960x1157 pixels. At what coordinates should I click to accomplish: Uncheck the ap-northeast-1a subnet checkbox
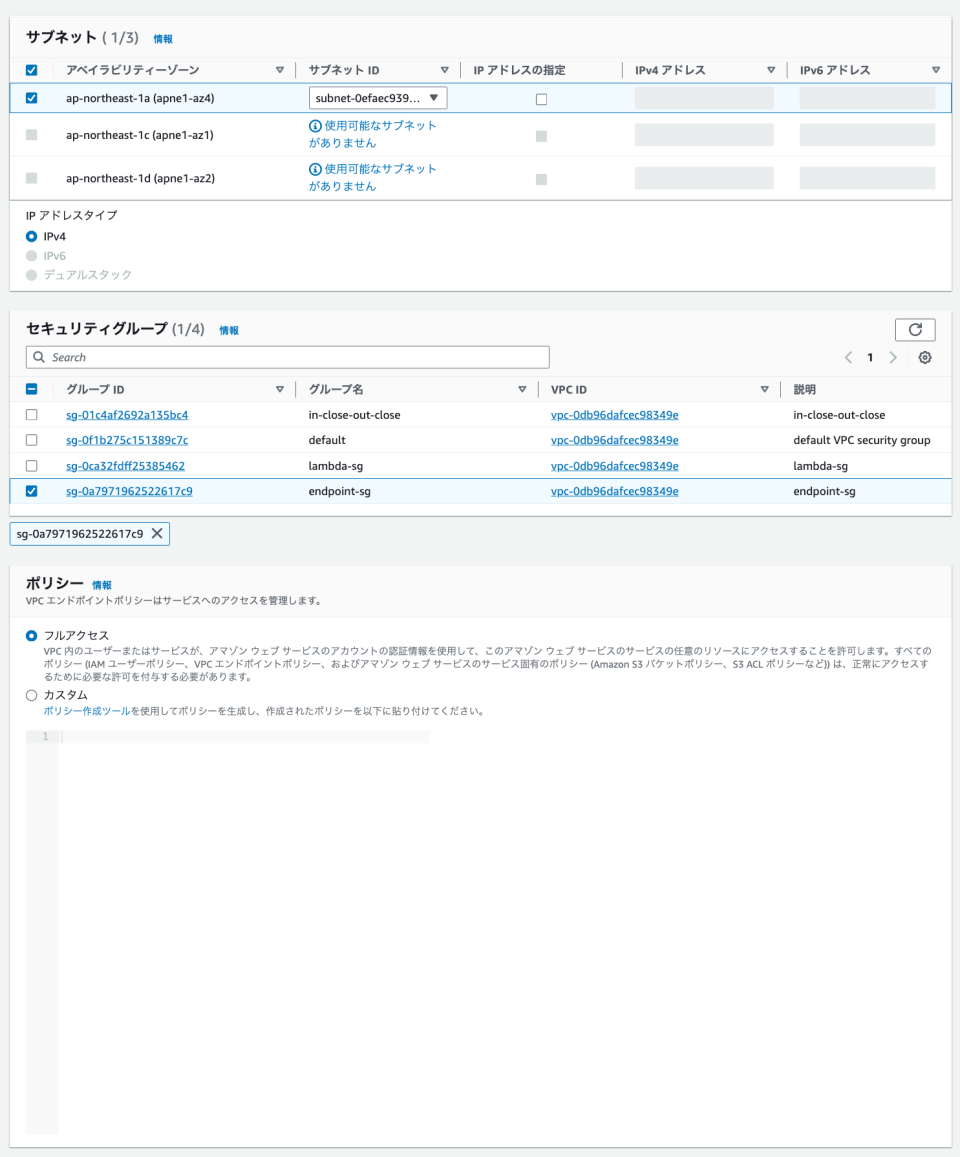(31, 98)
